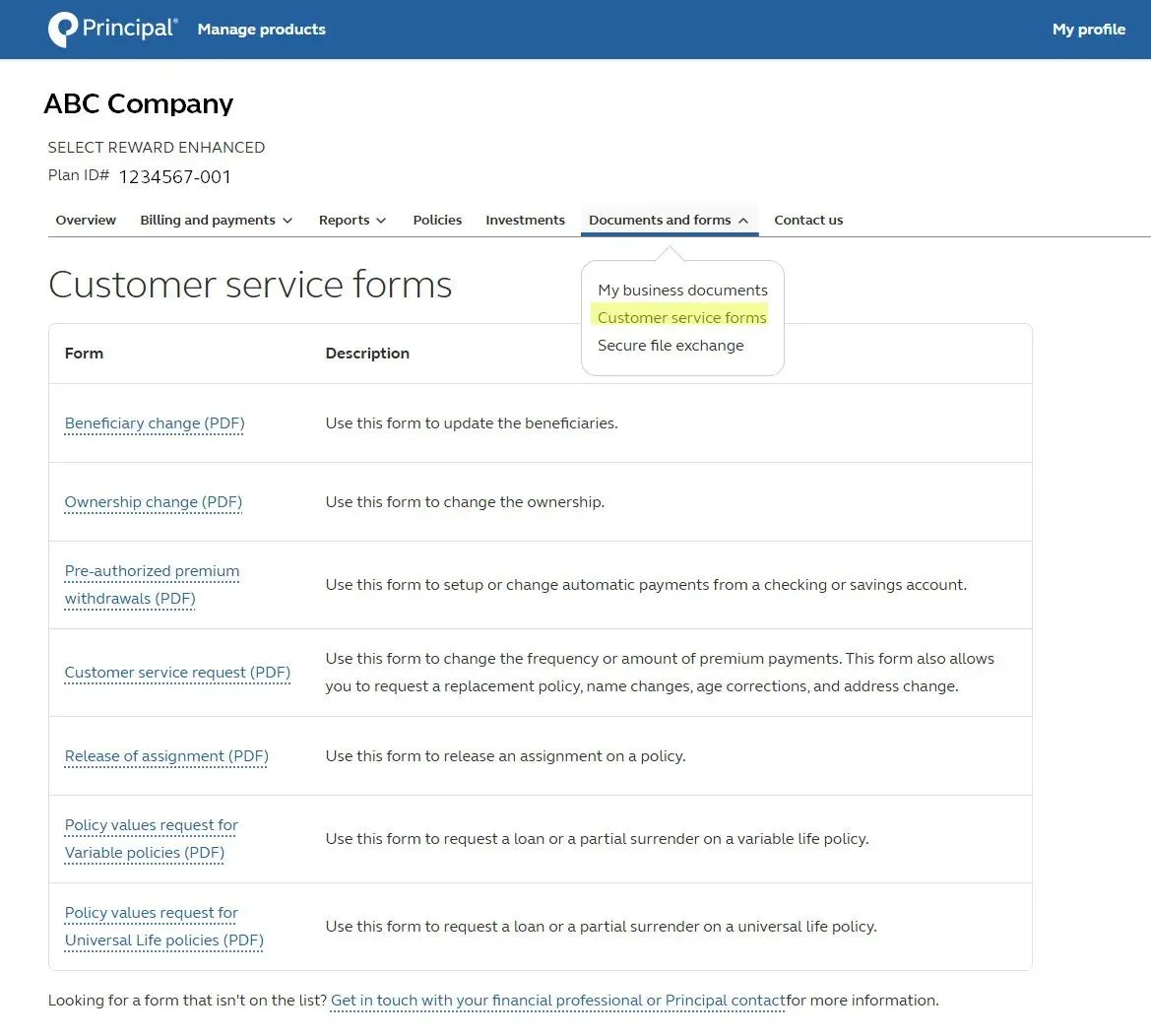Open the Reports tab

click(345, 220)
